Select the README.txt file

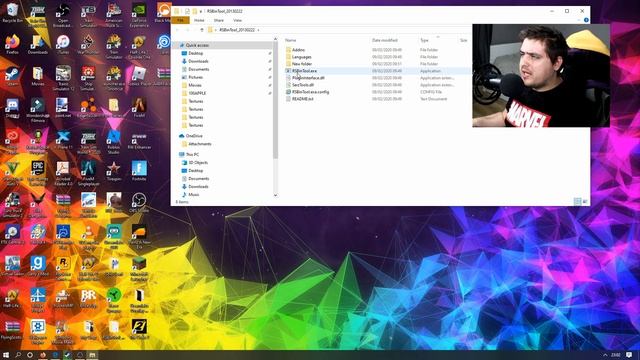pyautogui.click(x=299, y=99)
